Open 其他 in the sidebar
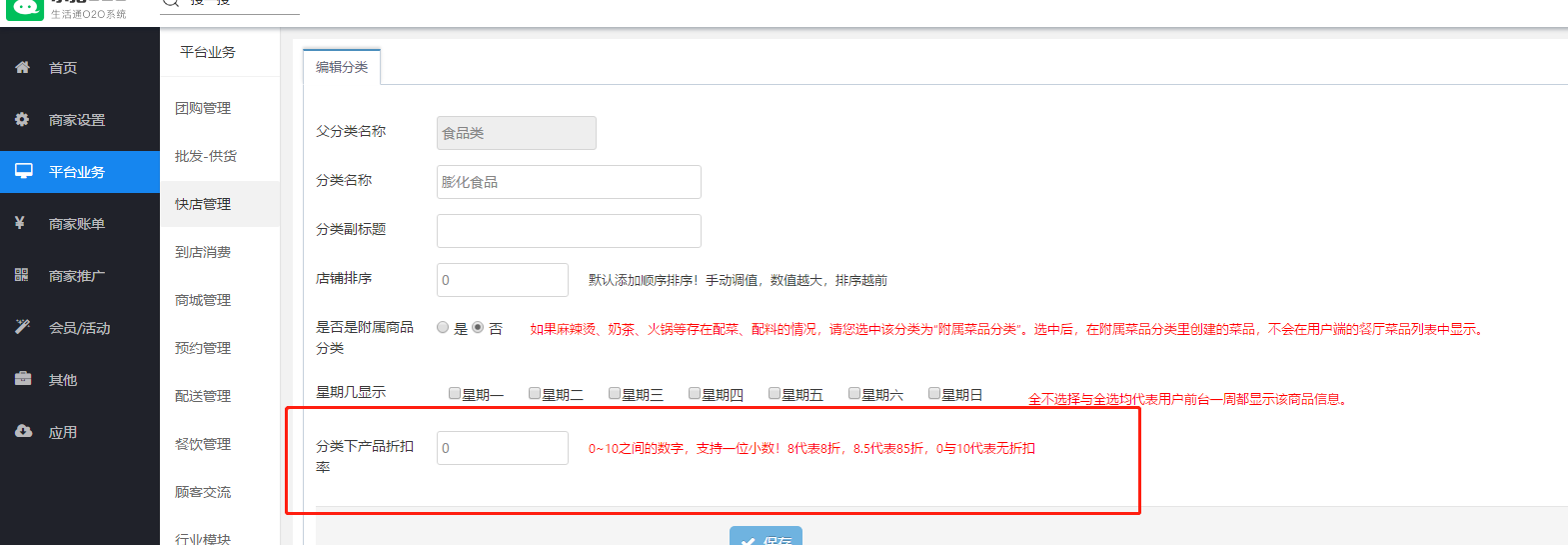Image resolution: width=1568 pixels, height=545 pixels. click(80, 380)
